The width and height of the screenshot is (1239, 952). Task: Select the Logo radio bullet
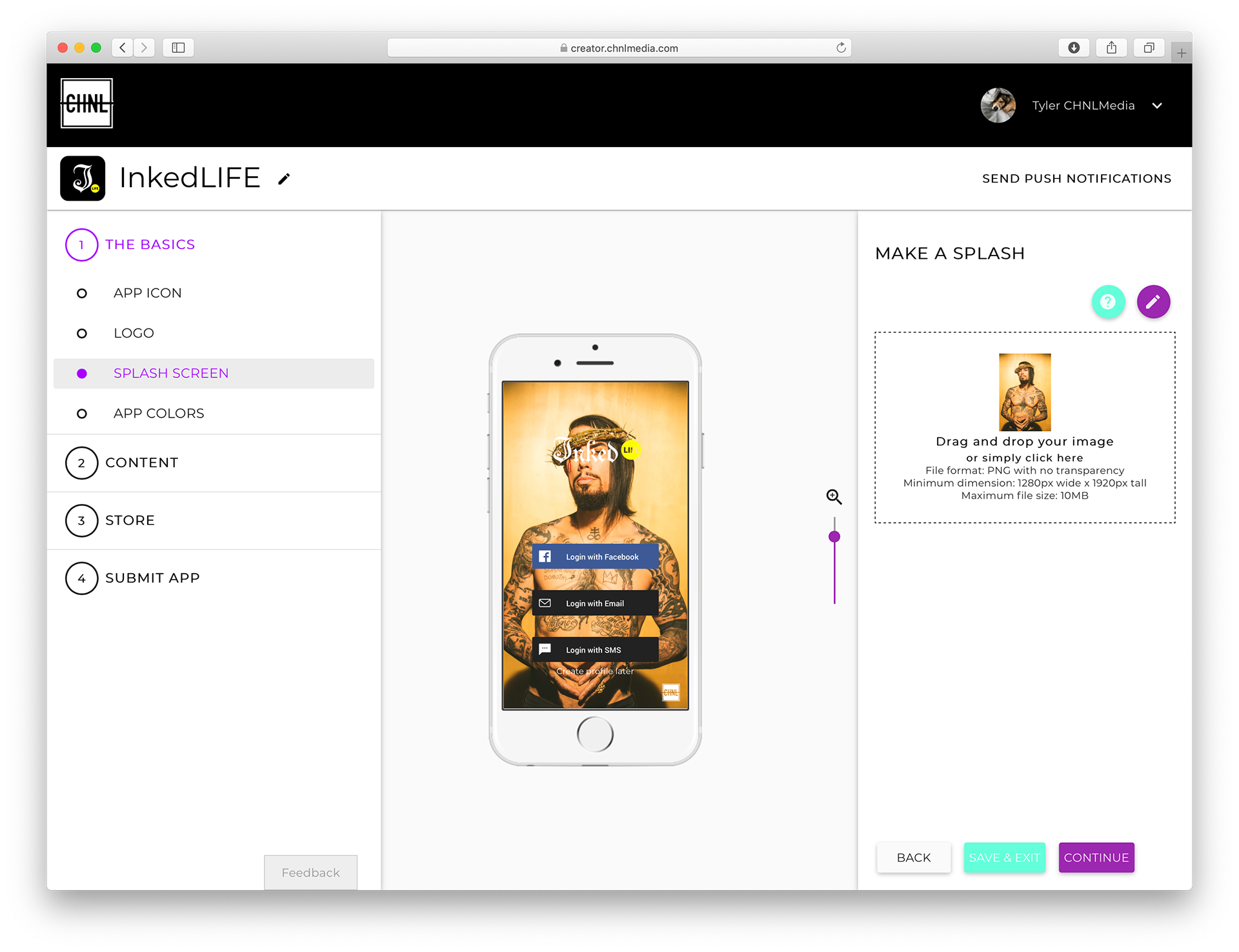pyautogui.click(x=82, y=334)
